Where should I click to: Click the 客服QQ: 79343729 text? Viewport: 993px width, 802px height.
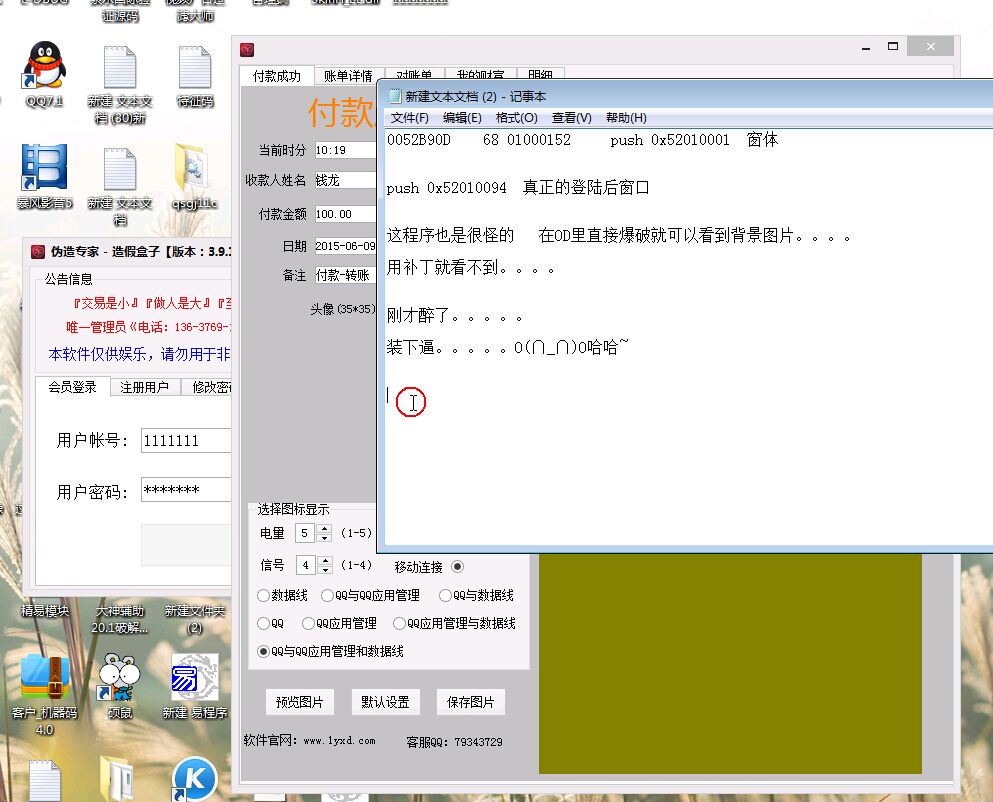454,741
